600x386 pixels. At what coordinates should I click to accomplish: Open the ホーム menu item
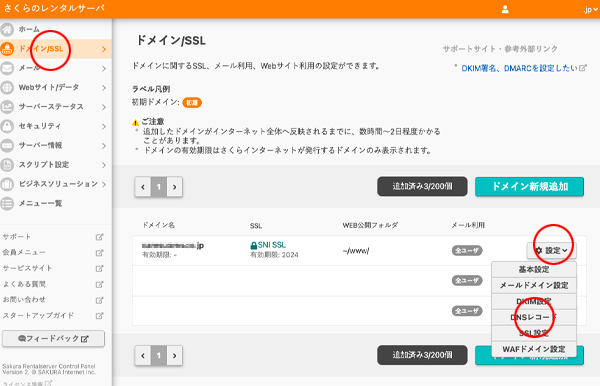pyautogui.click(x=56, y=29)
